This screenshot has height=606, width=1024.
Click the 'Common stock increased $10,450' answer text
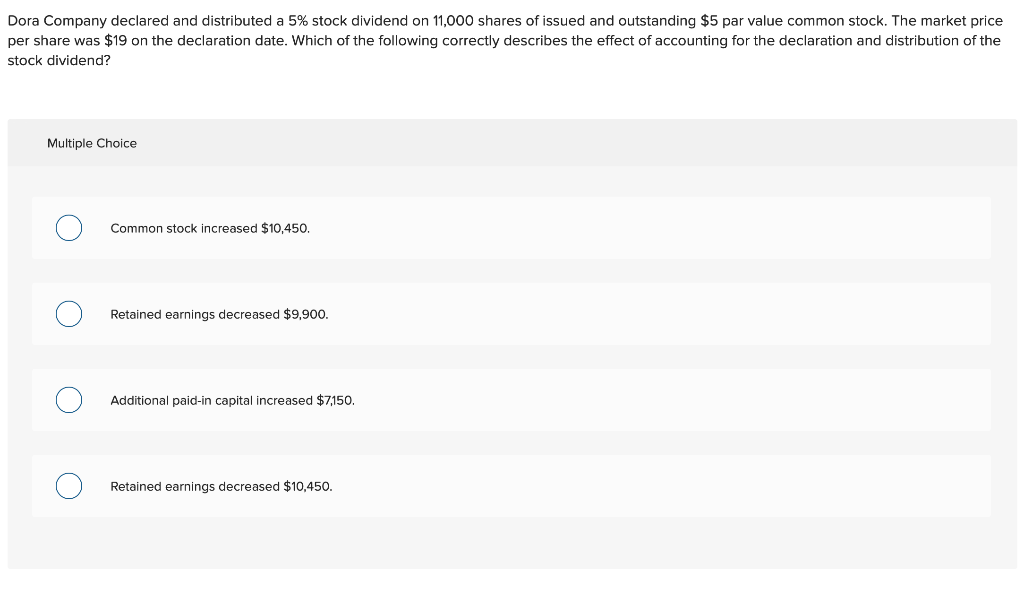pyautogui.click(x=209, y=228)
